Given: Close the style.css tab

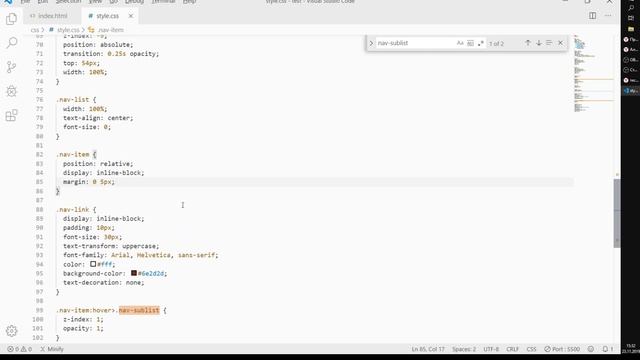Looking at the screenshot, I should 131,16.
